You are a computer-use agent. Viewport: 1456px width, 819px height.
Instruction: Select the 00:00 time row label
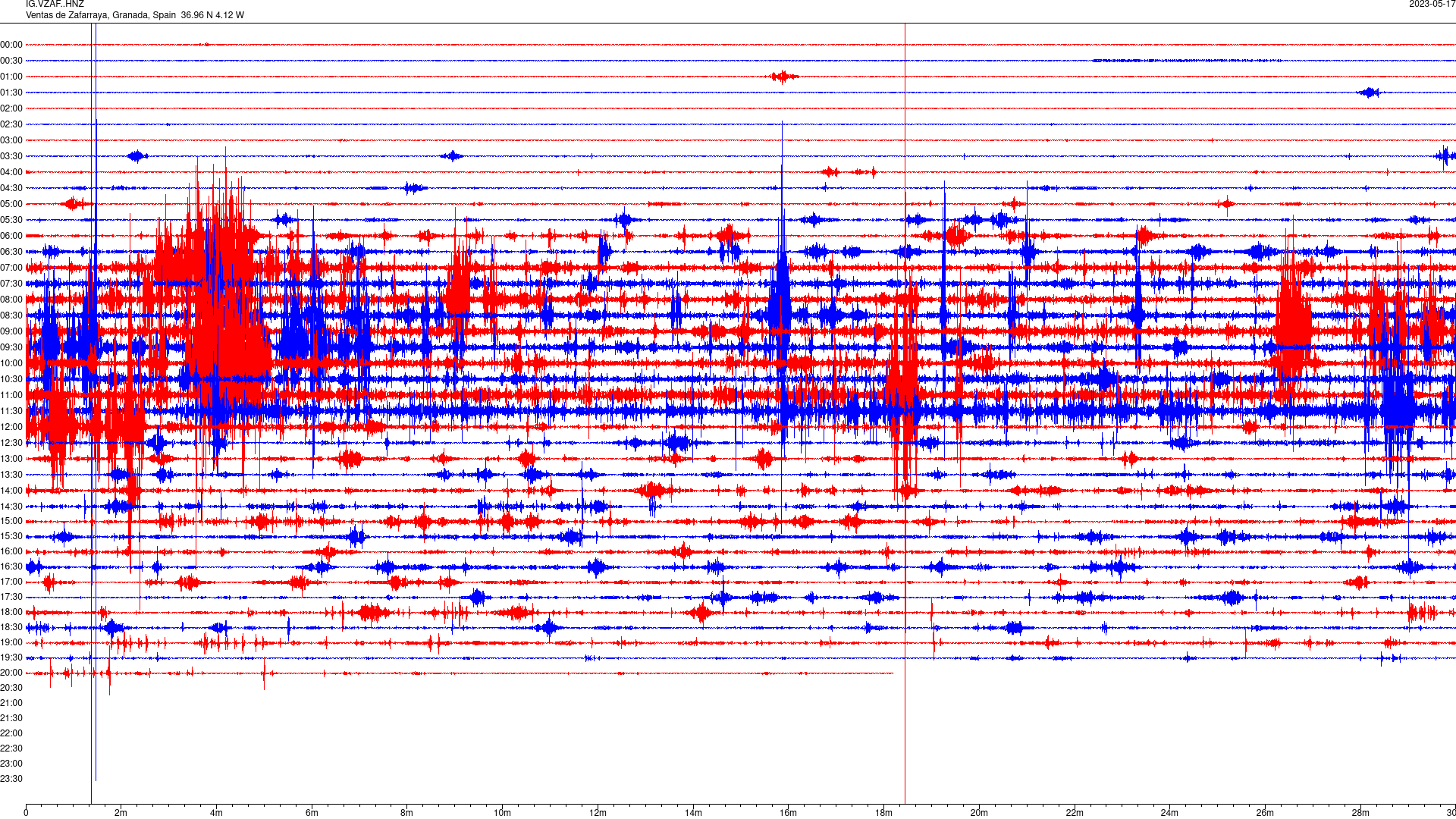tap(11, 45)
